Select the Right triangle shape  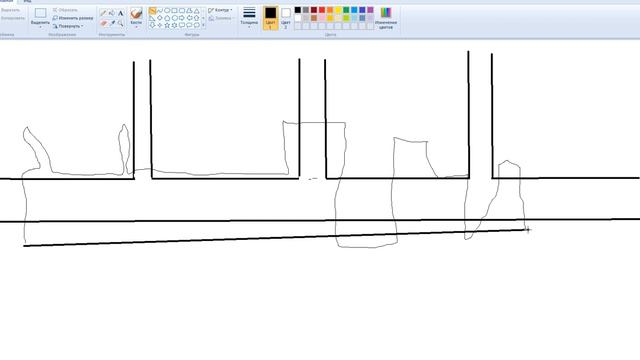point(152,18)
